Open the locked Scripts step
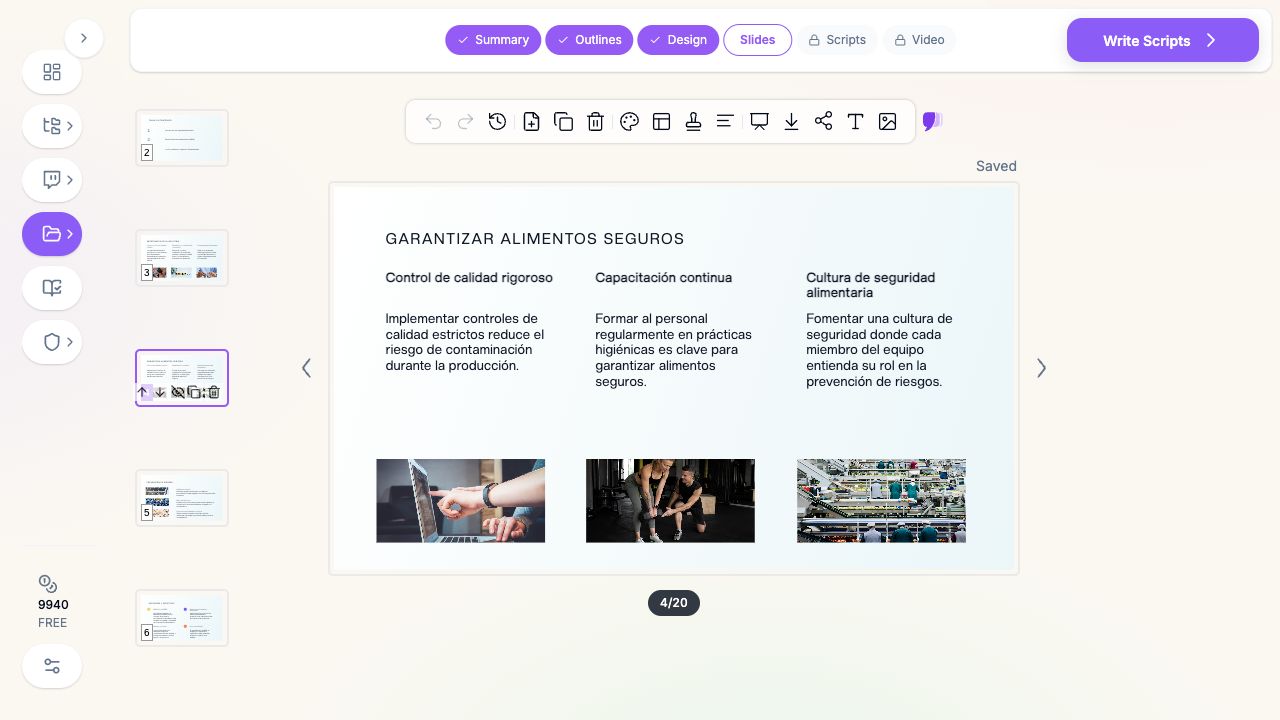This screenshot has width=1280, height=720. [837, 40]
